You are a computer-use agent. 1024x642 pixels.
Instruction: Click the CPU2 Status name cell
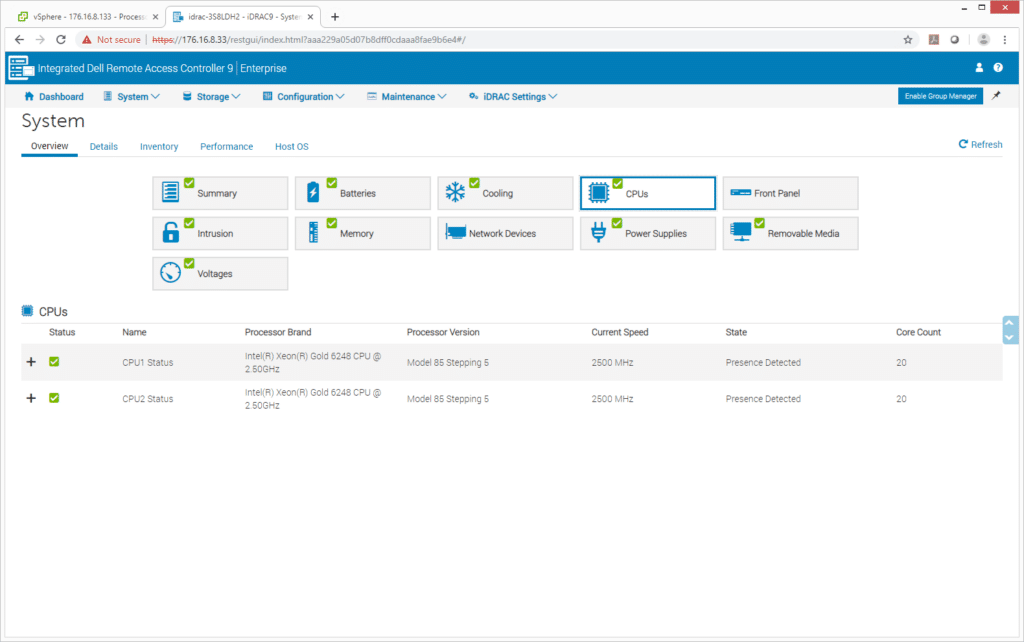click(x=148, y=399)
